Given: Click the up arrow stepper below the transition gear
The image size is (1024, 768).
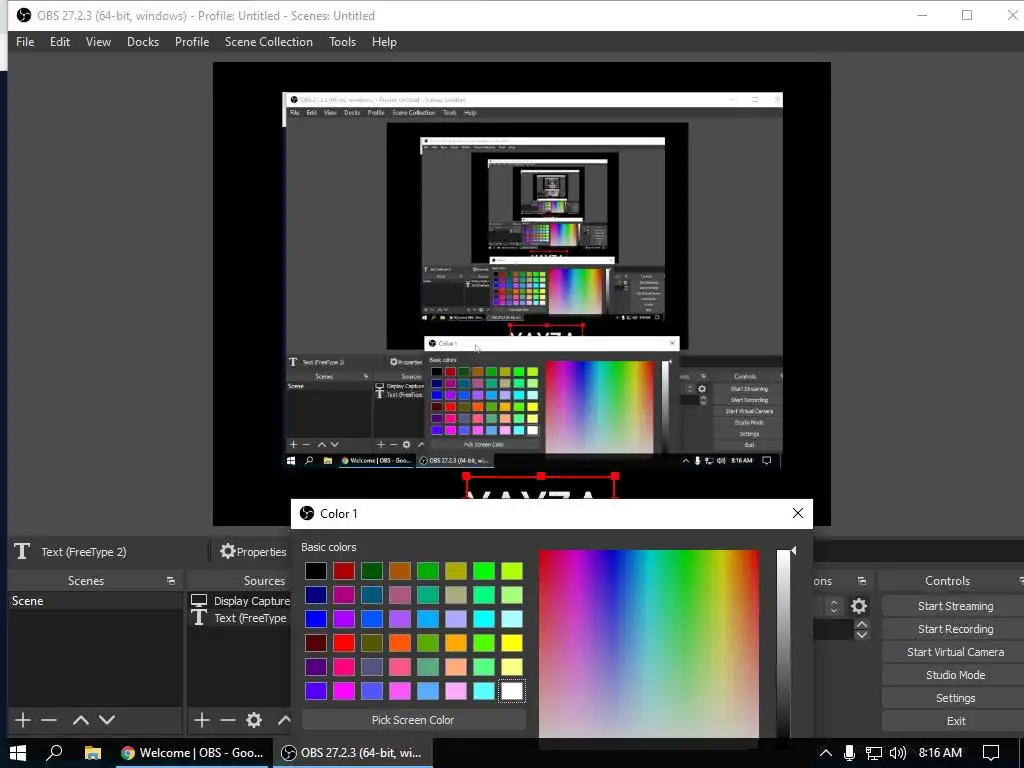Looking at the screenshot, I should [861, 624].
